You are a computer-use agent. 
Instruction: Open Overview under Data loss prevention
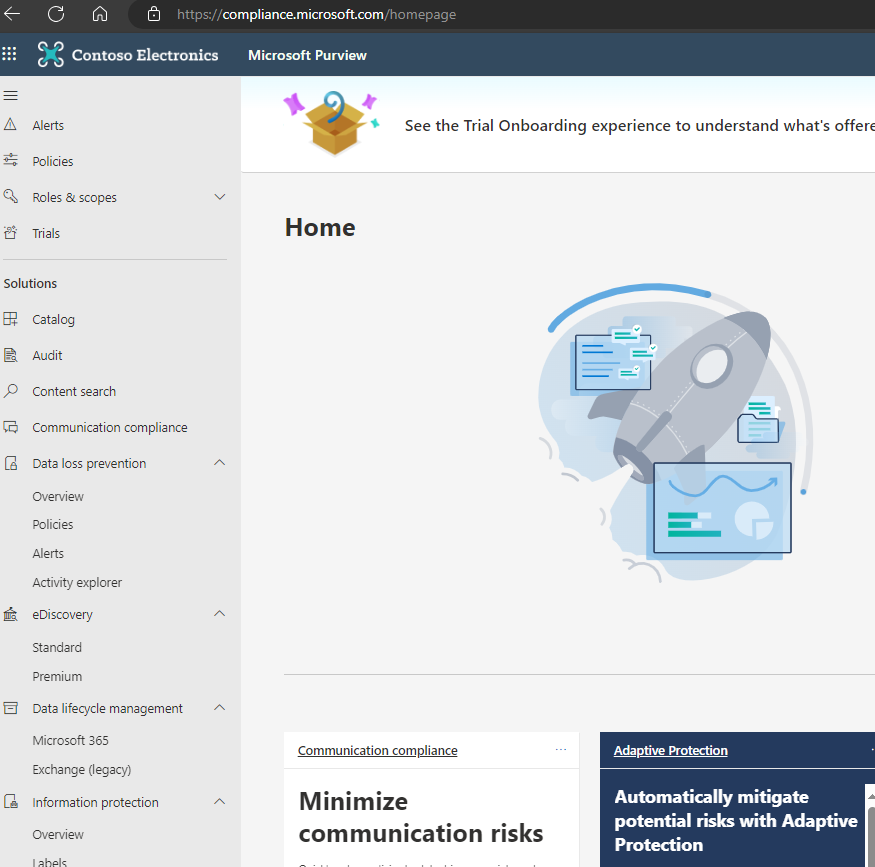[58, 497]
